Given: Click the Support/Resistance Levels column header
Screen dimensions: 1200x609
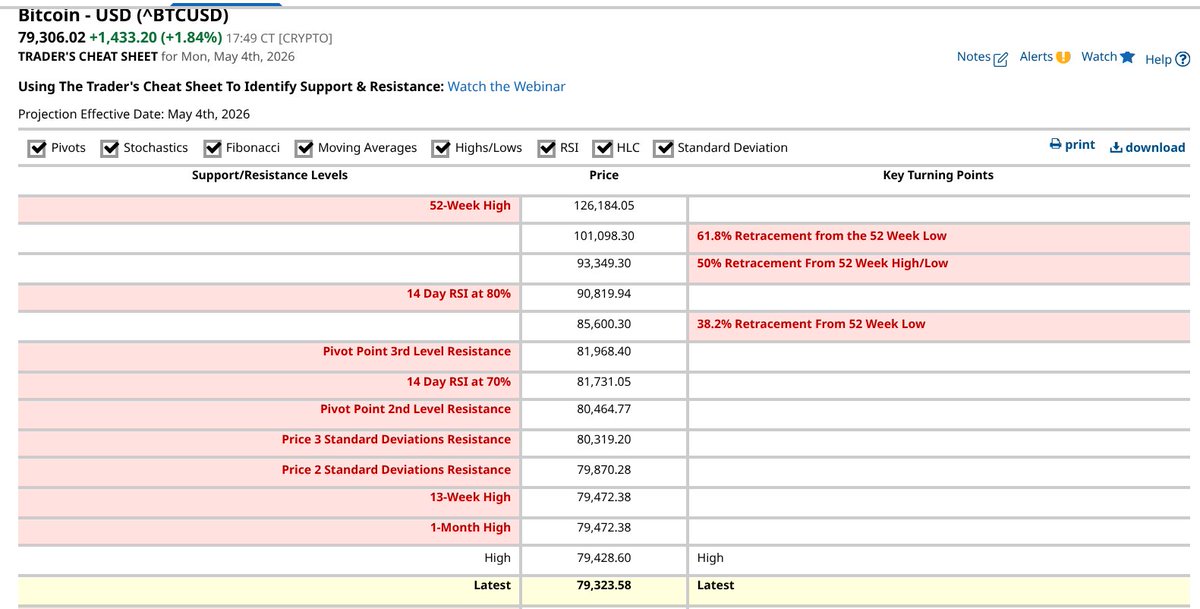Looking at the screenshot, I should [270, 175].
